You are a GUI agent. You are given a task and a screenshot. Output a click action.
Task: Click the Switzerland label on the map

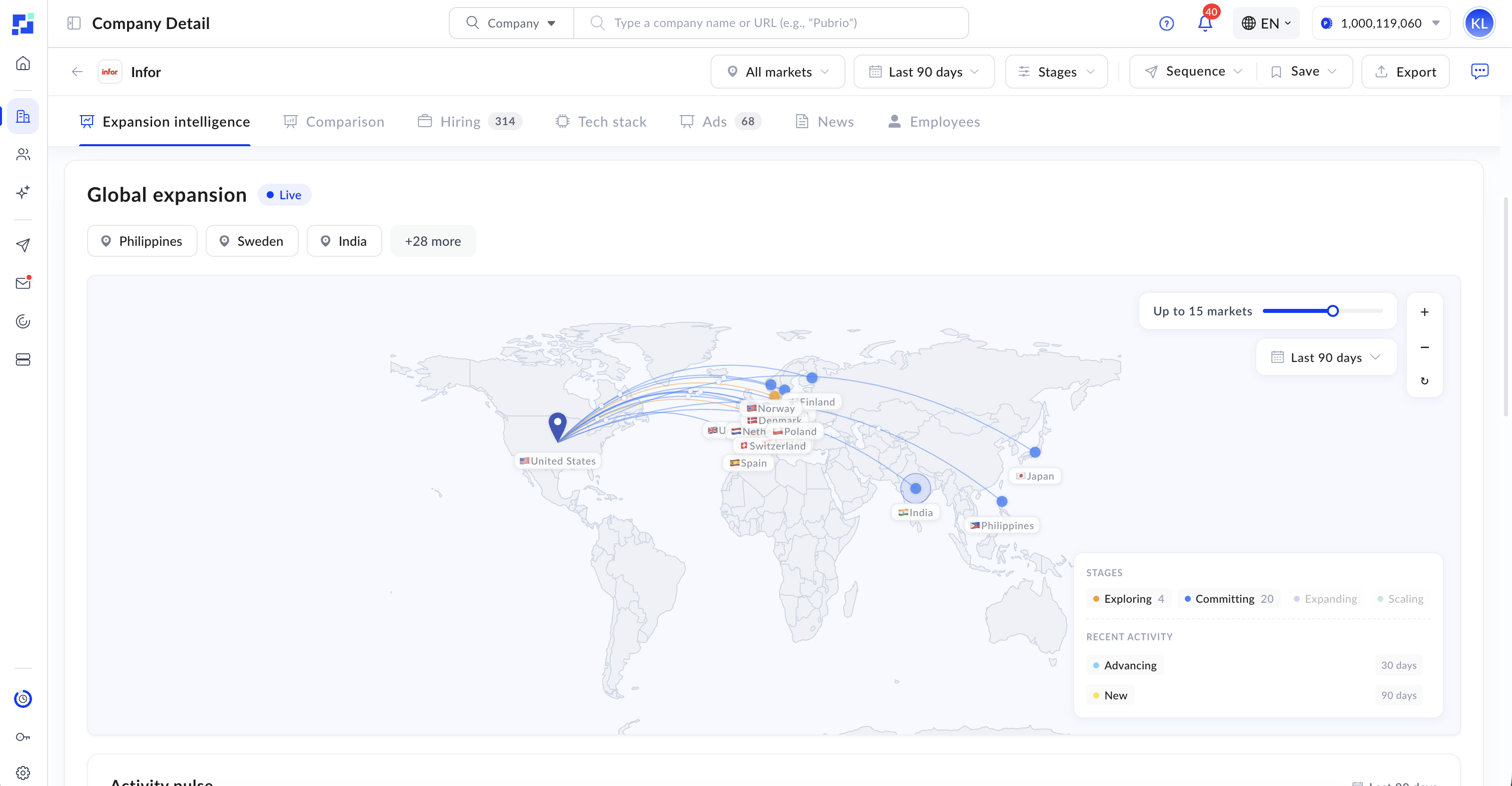(x=773, y=446)
